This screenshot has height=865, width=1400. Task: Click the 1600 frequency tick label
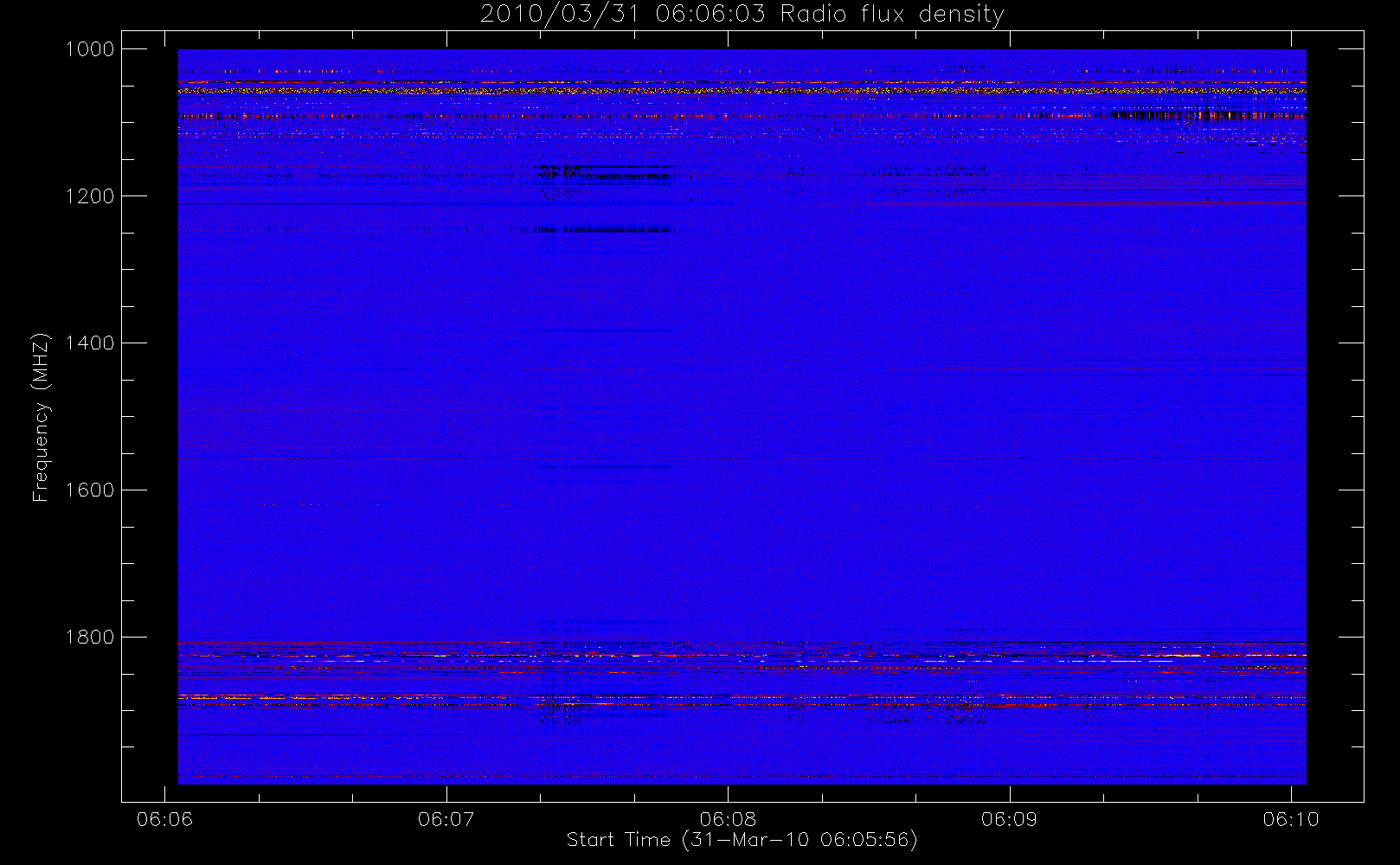point(90,490)
